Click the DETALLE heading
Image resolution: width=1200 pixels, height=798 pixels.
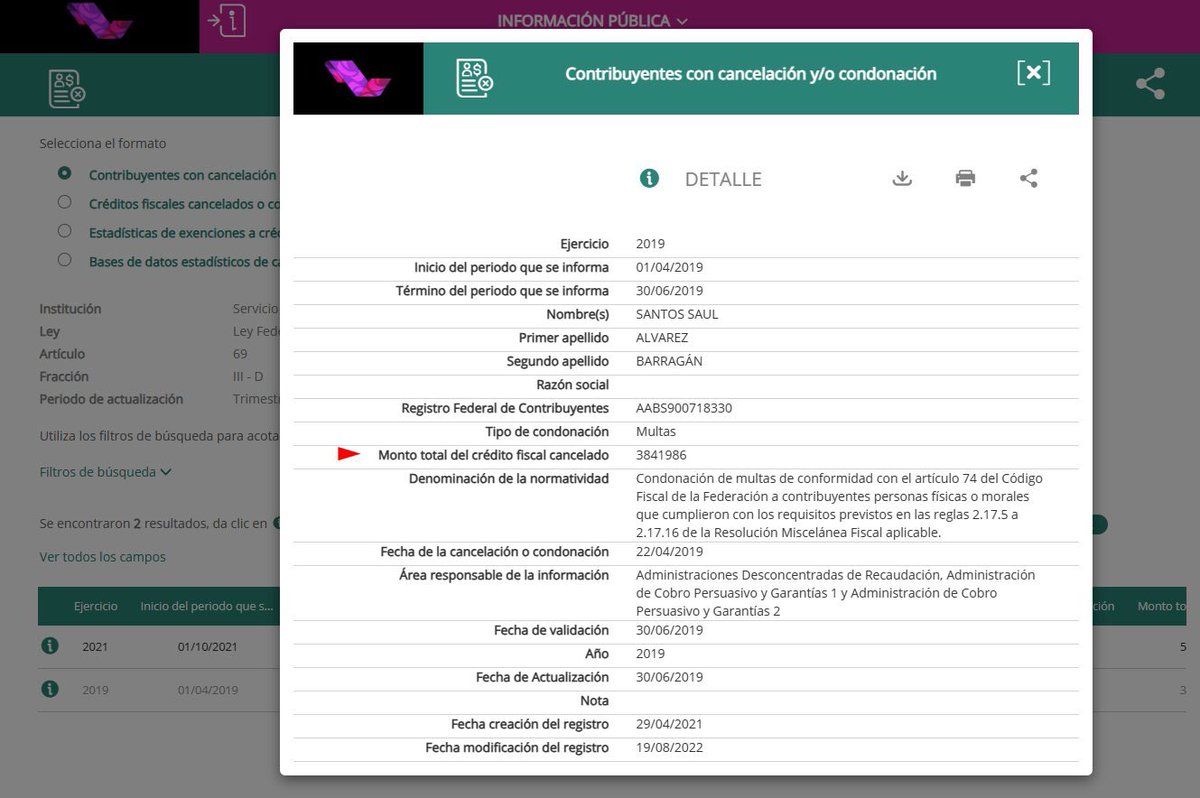click(723, 179)
